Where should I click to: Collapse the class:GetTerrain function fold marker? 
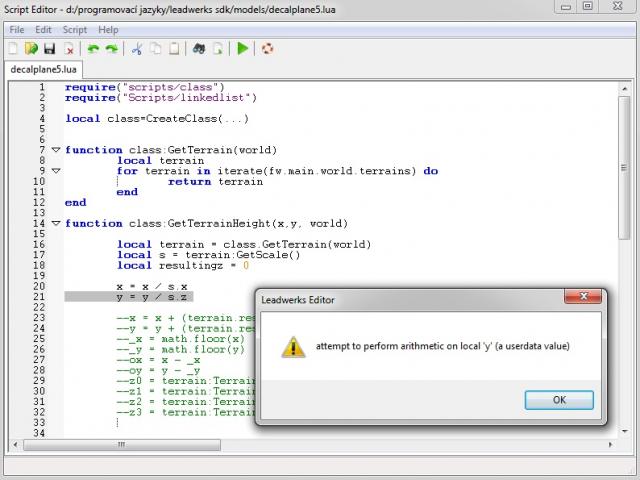click(x=56, y=150)
